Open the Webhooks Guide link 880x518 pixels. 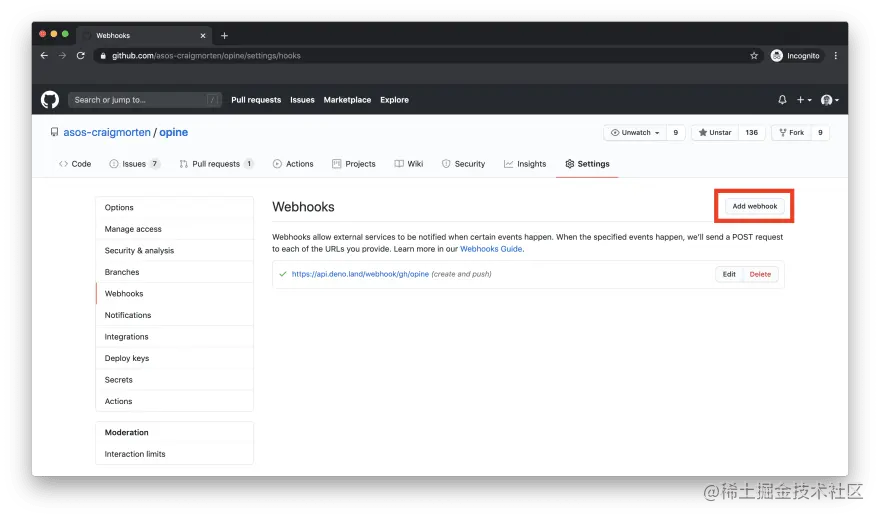coord(491,249)
